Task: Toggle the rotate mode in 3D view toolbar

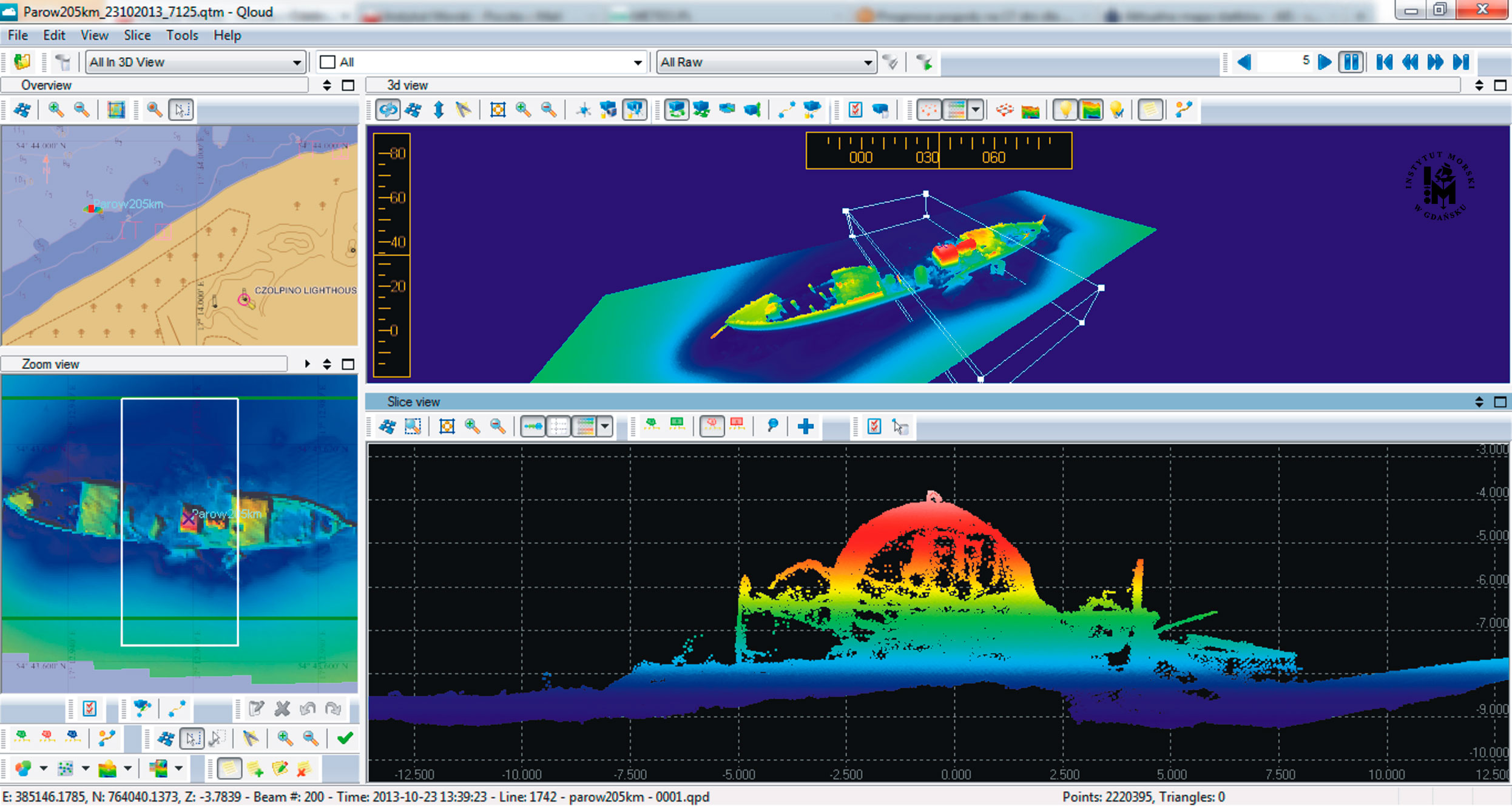Action: tap(388, 110)
